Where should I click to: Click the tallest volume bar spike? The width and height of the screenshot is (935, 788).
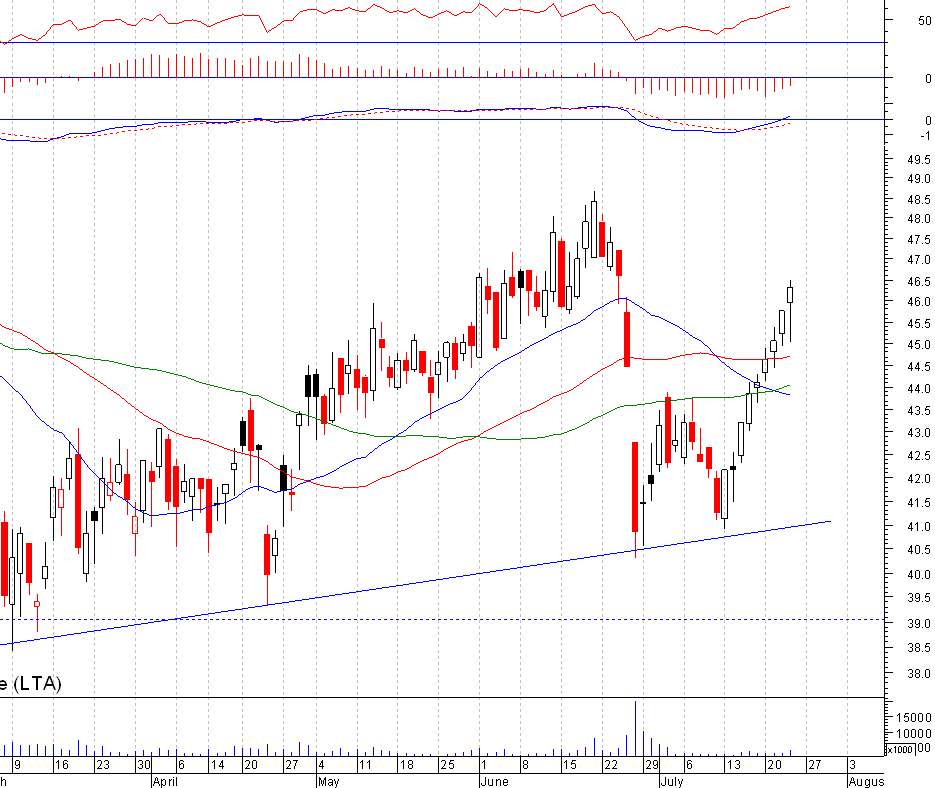coord(636,728)
